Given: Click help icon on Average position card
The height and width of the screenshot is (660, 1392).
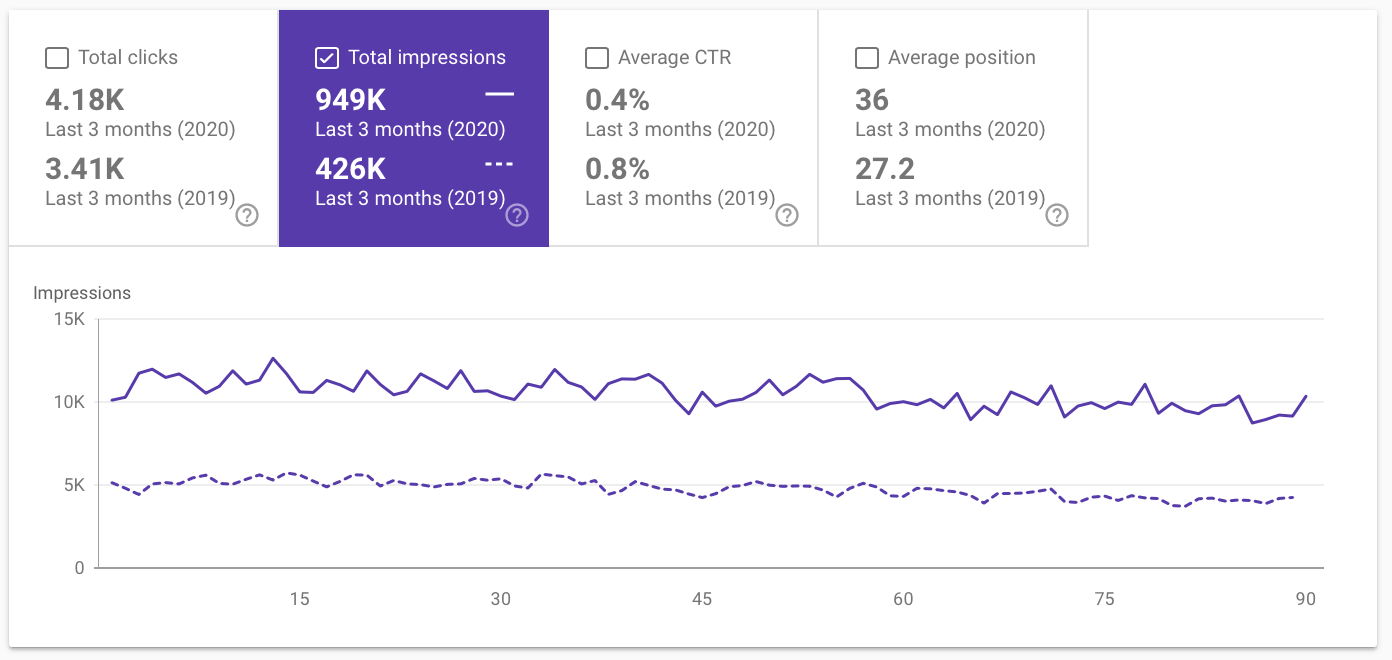Looking at the screenshot, I should pyautogui.click(x=1057, y=215).
